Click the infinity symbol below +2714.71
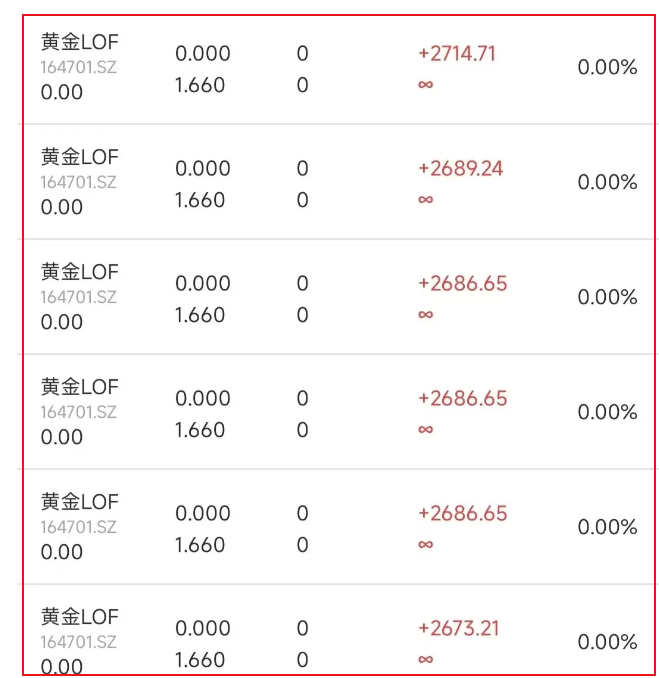The width and height of the screenshot is (659, 678). click(426, 85)
